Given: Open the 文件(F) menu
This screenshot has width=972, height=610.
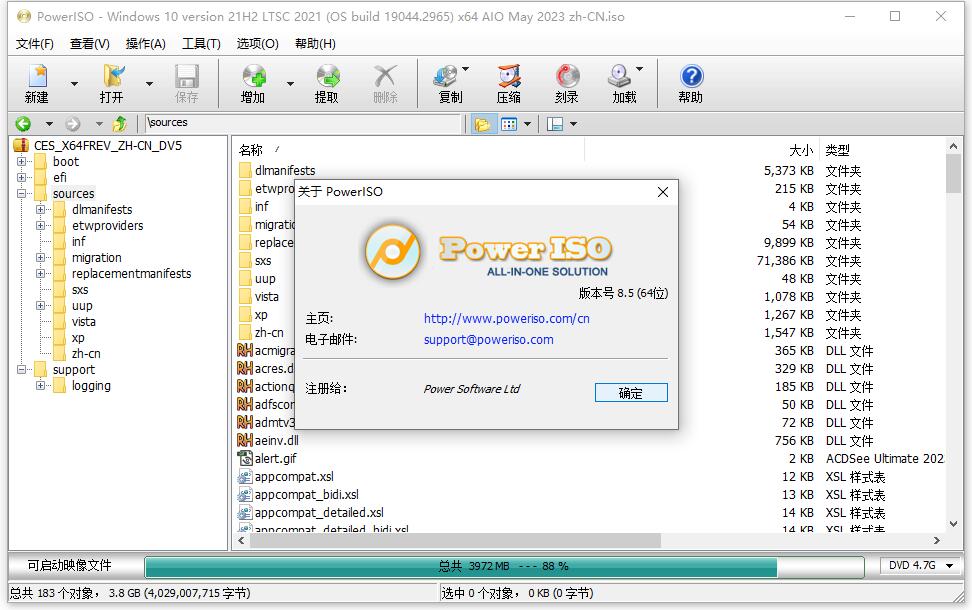Looking at the screenshot, I should 35,43.
